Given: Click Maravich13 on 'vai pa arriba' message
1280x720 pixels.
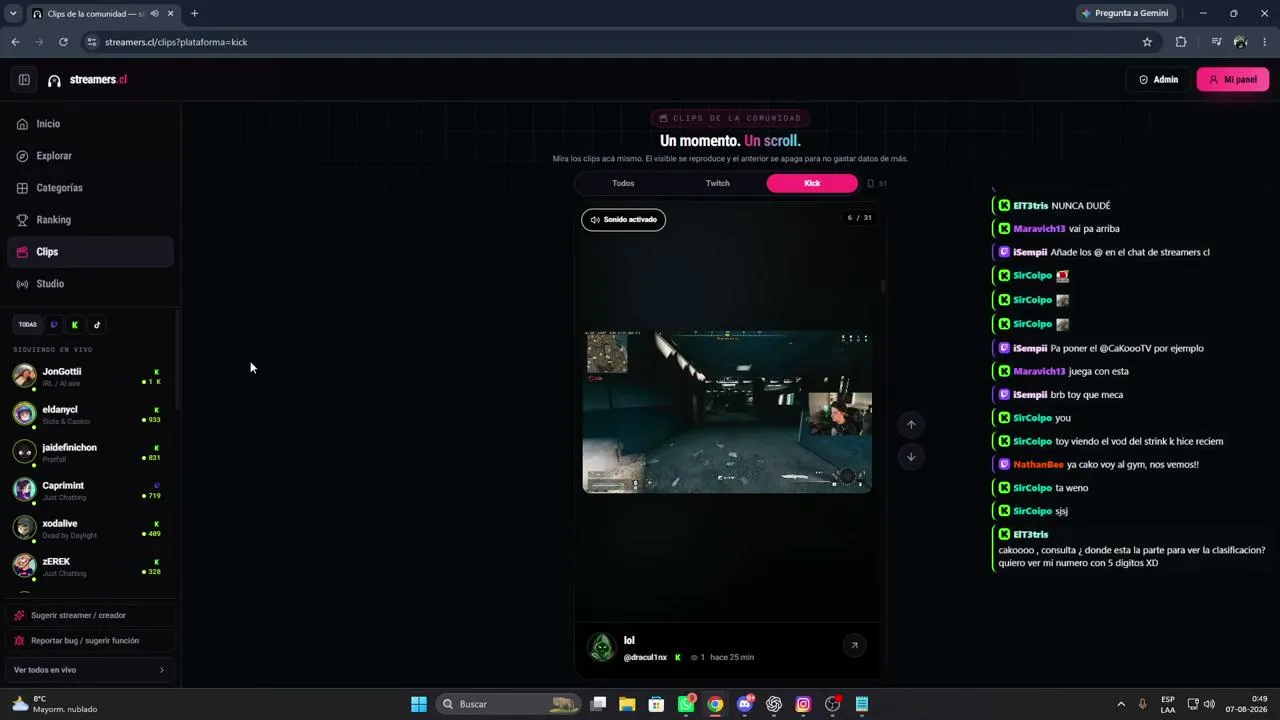Looking at the screenshot, I should tap(1039, 229).
